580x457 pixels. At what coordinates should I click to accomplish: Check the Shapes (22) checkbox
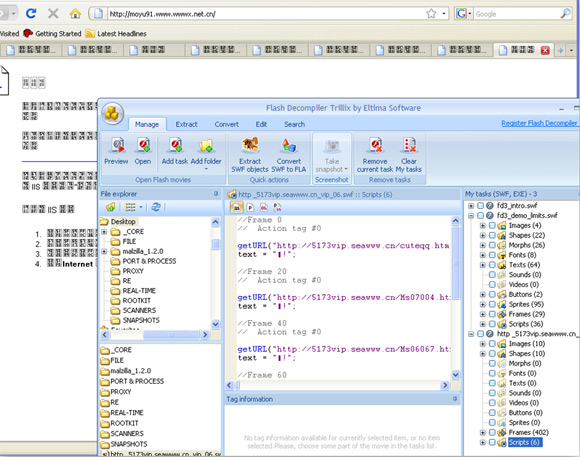click(x=492, y=235)
